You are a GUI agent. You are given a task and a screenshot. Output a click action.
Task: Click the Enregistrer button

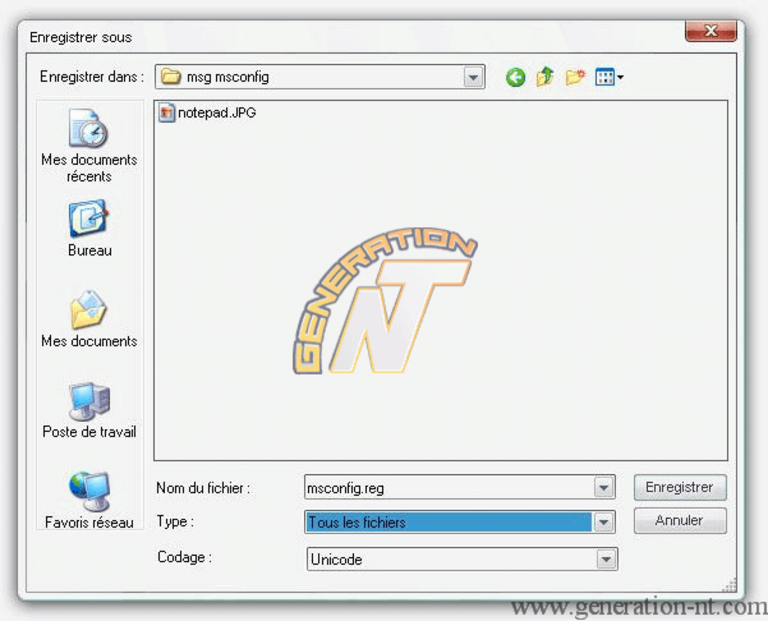680,487
